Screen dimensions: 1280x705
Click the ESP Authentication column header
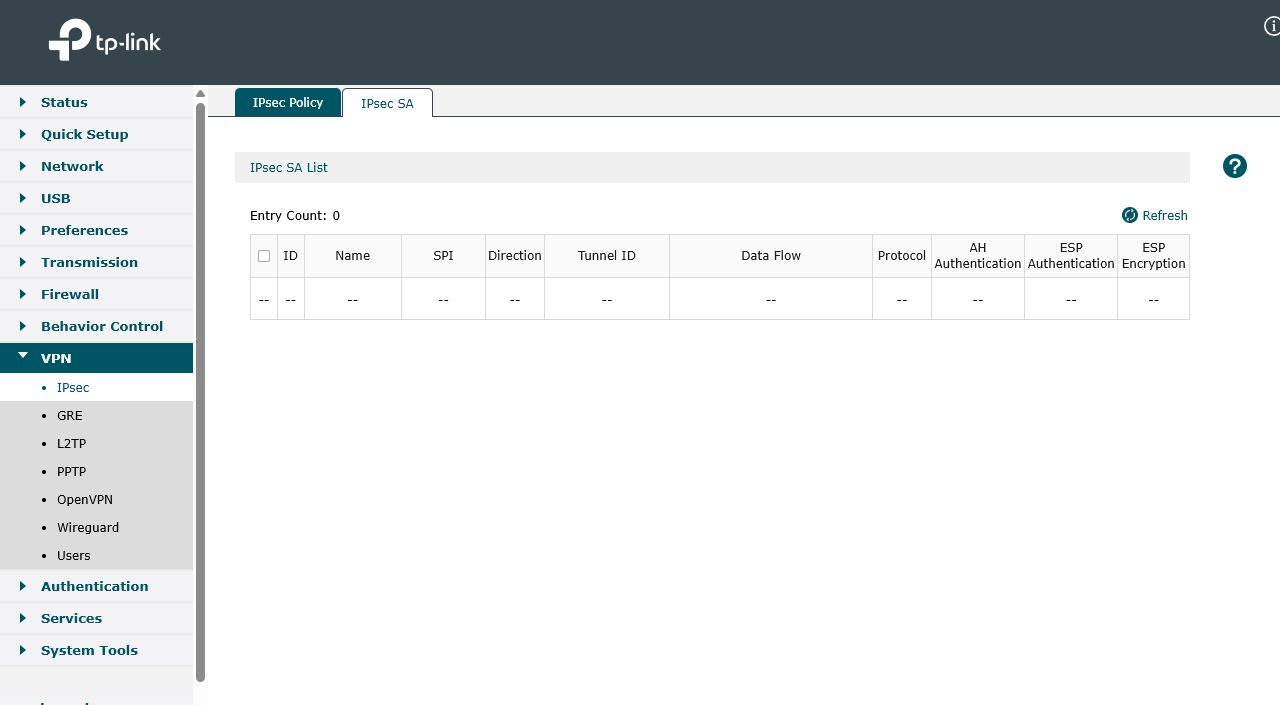(1071, 256)
